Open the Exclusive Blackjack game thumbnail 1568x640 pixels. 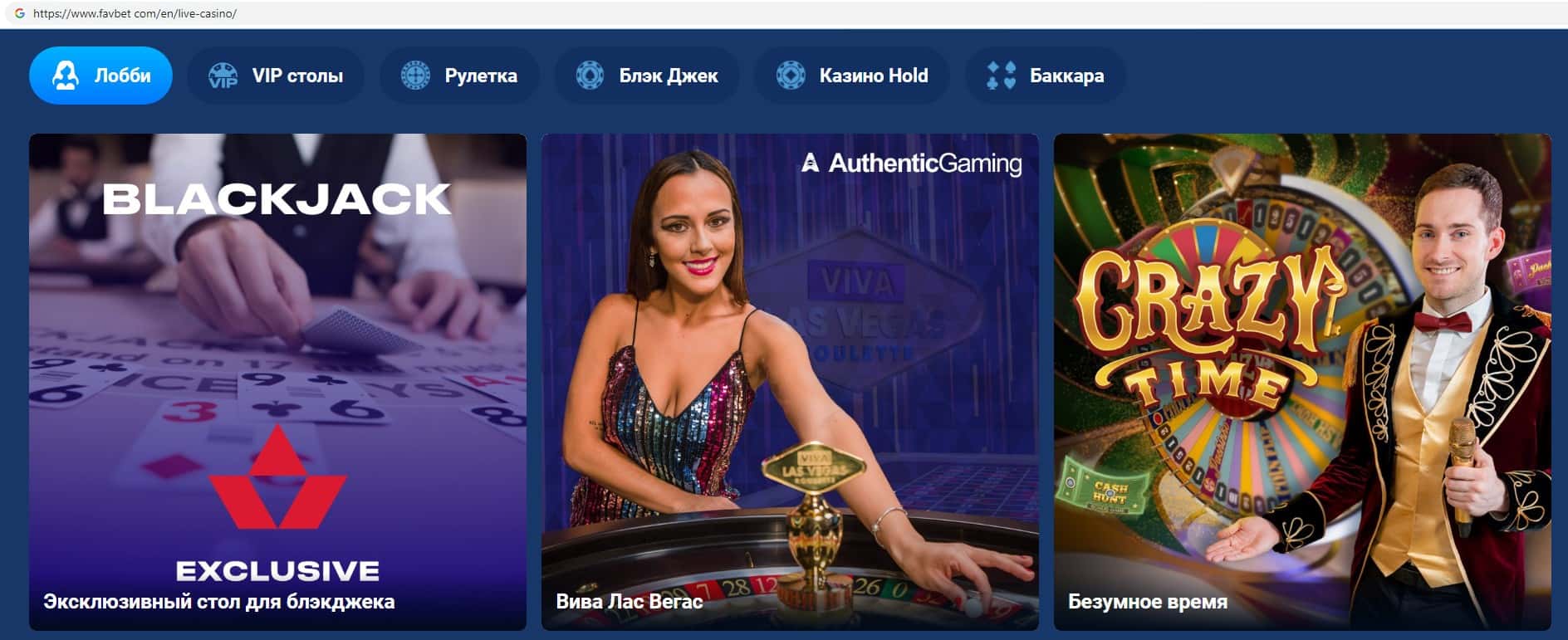click(x=277, y=382)
